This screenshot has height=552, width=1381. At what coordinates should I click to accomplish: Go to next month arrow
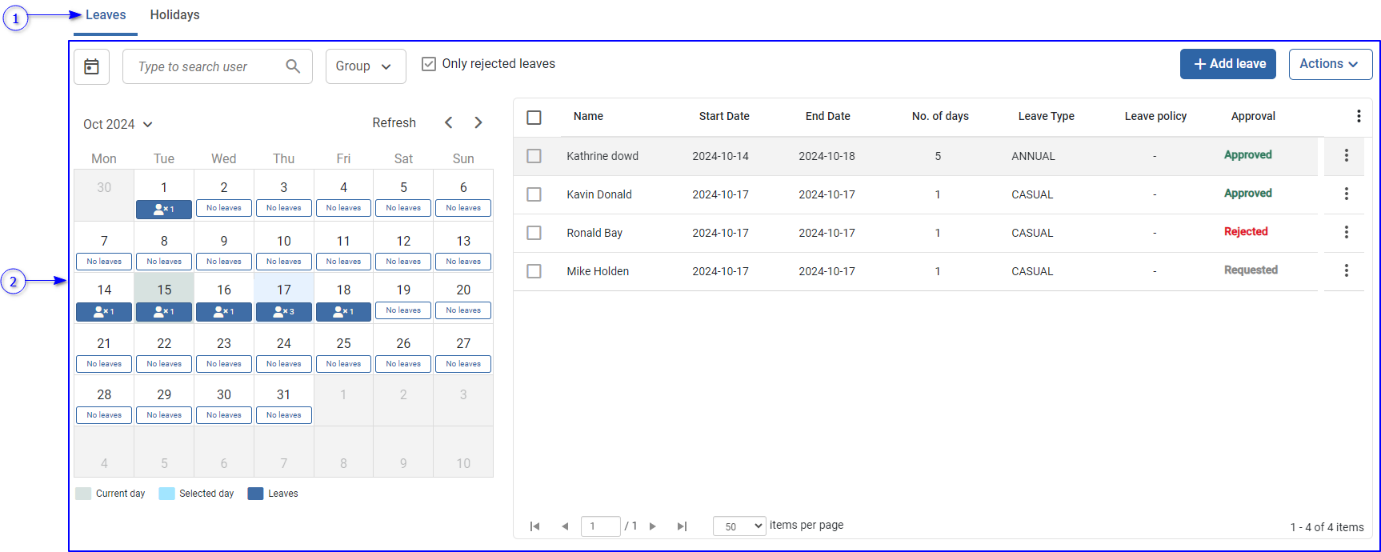pyautogui.click(x=478, y=123)
